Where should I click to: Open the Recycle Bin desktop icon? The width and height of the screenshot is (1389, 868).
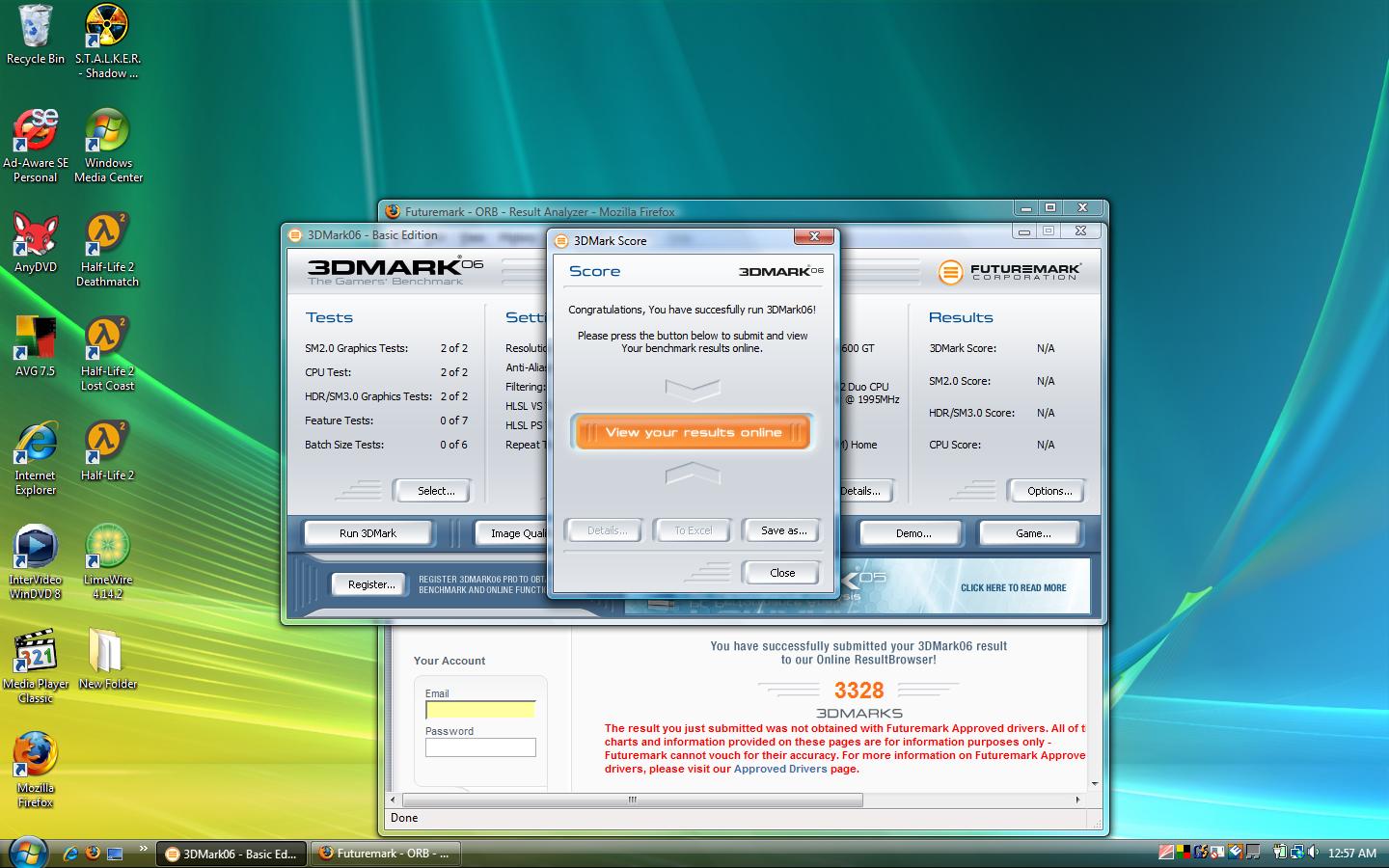35,35
